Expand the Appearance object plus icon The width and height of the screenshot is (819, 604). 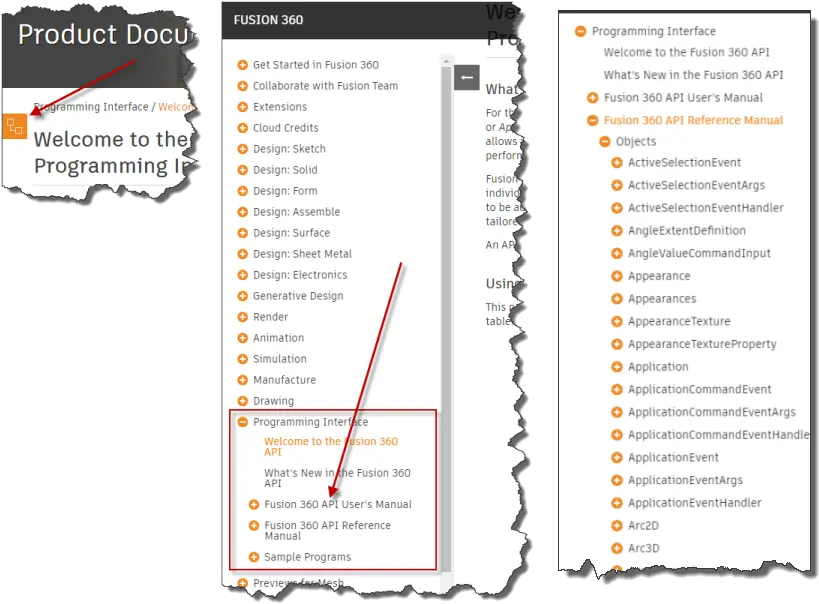coord(617,276)
